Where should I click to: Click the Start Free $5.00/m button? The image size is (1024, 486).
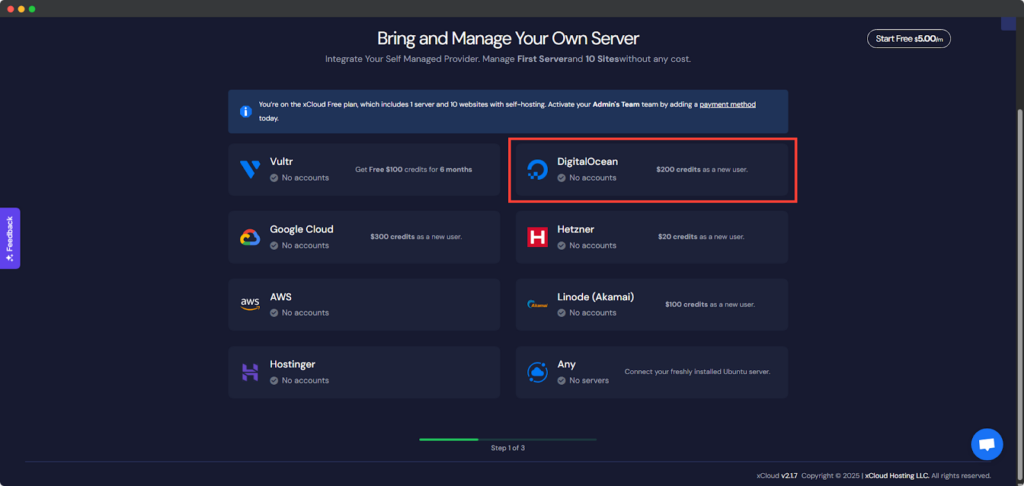pyautogui.click(x=908, y=39)
